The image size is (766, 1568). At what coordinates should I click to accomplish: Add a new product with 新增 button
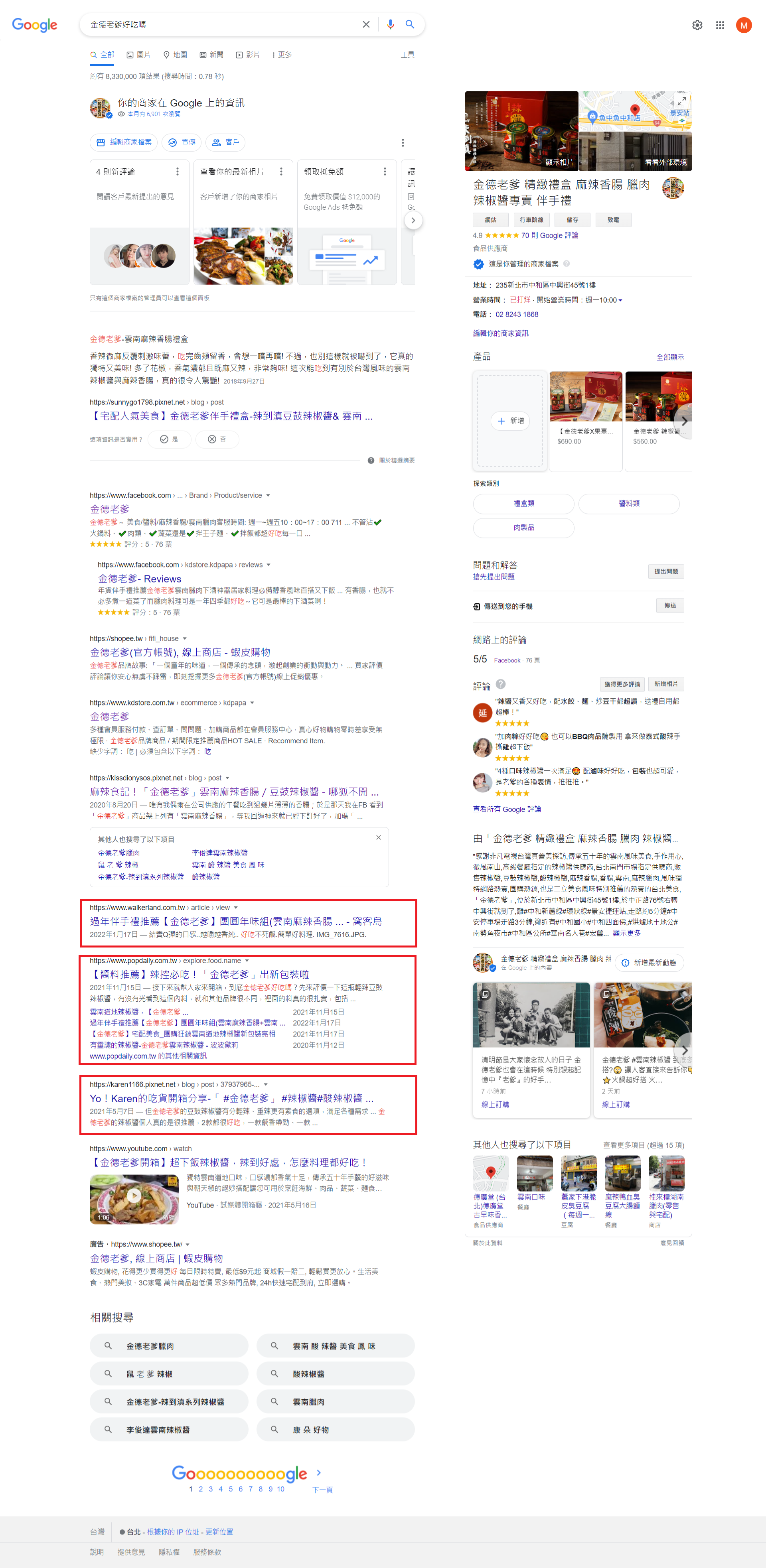pyautogui.click(x=510, y=421)
